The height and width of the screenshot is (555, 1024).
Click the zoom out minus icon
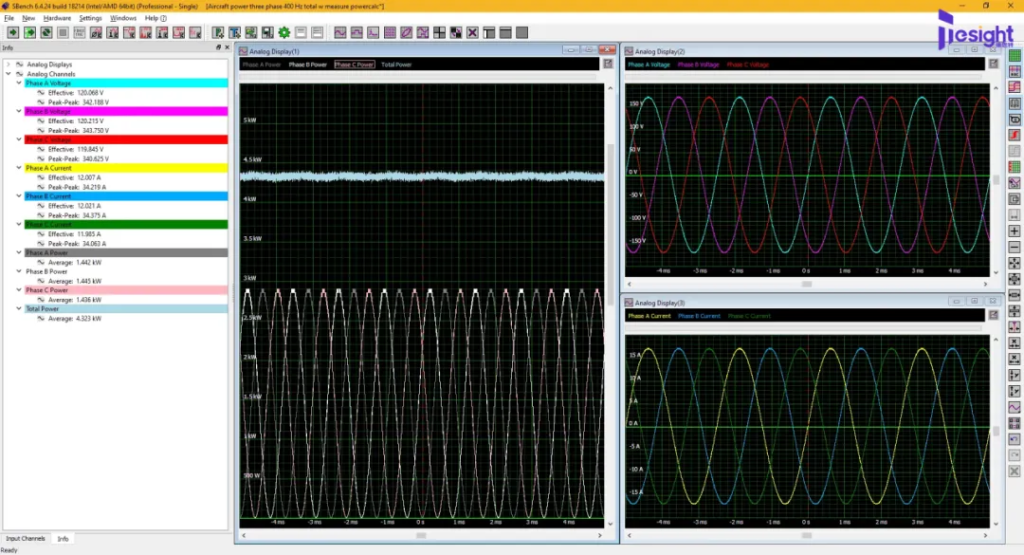(1014, 247)
